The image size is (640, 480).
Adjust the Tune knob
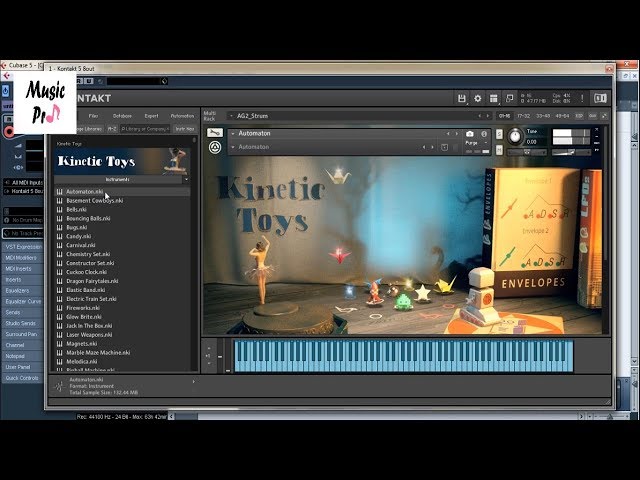pos(515,135)
